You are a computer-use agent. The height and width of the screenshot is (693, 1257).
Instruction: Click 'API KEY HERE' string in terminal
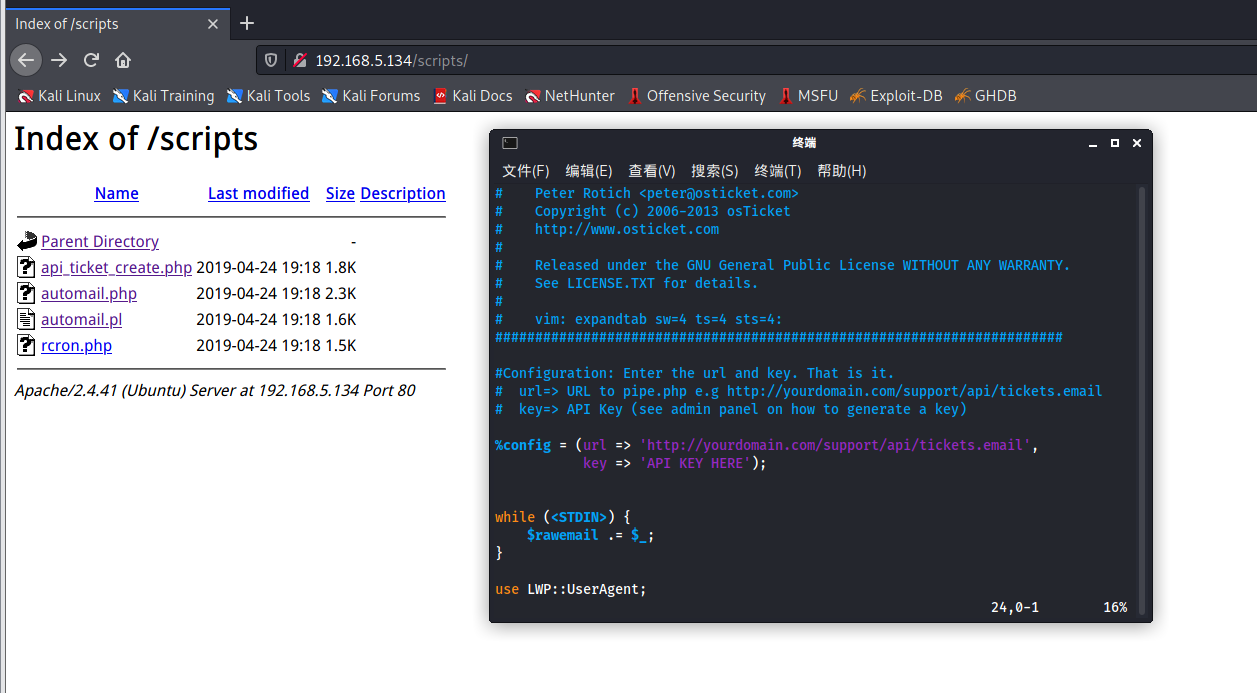click(x=695, y=463)
